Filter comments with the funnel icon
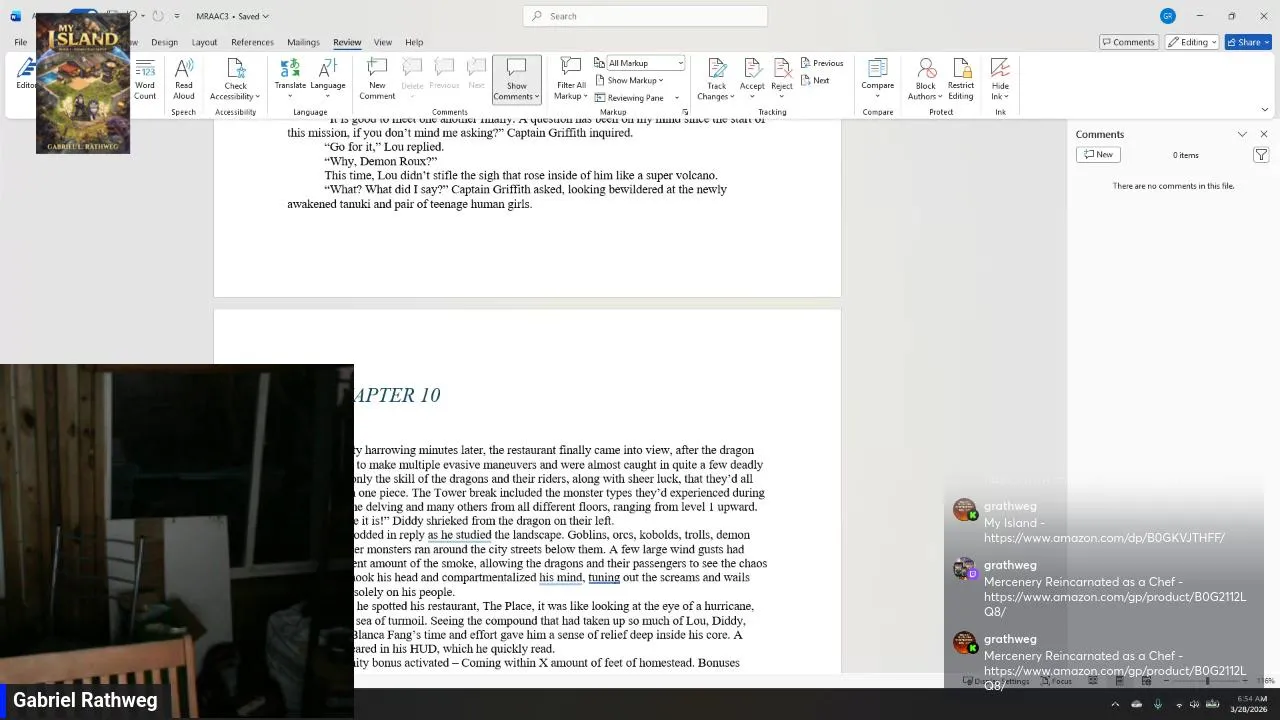1280x720 pixels. tap(1261, 155)
